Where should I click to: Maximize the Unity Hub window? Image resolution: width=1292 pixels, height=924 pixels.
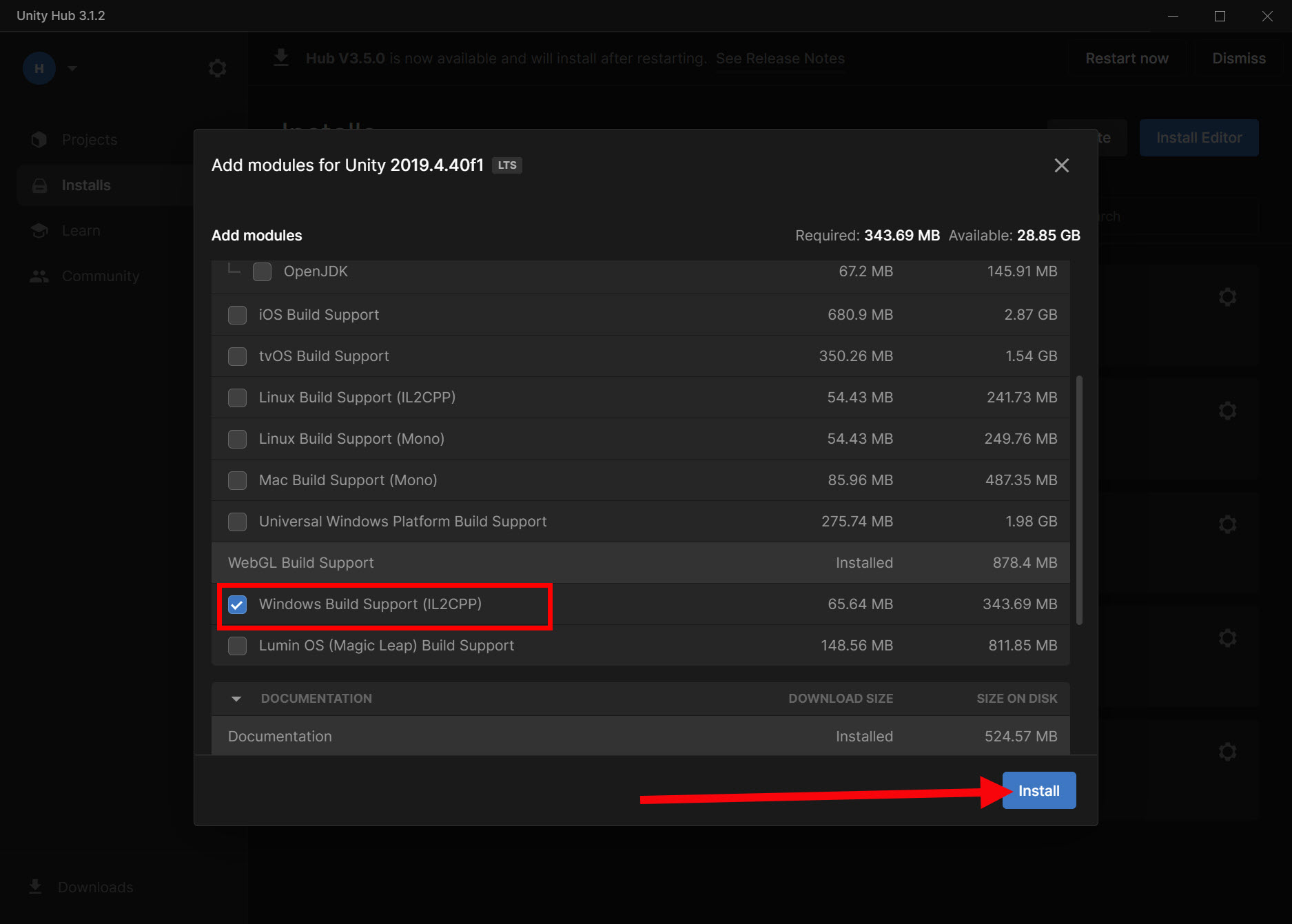pyautogui.click(x=1220, y=16)
